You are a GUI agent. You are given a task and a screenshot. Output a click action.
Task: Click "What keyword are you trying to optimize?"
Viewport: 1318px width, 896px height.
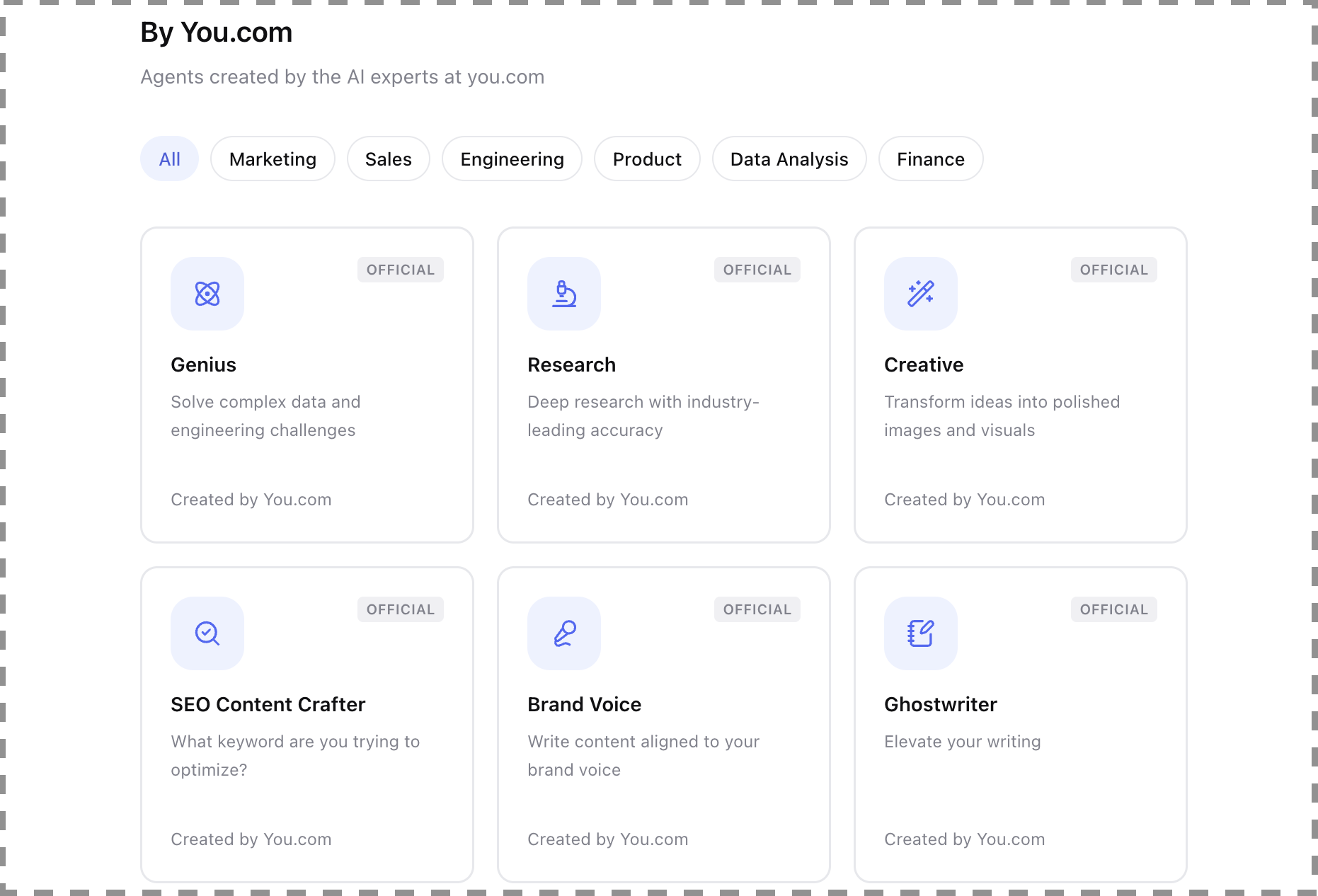[x=296, y=756]
